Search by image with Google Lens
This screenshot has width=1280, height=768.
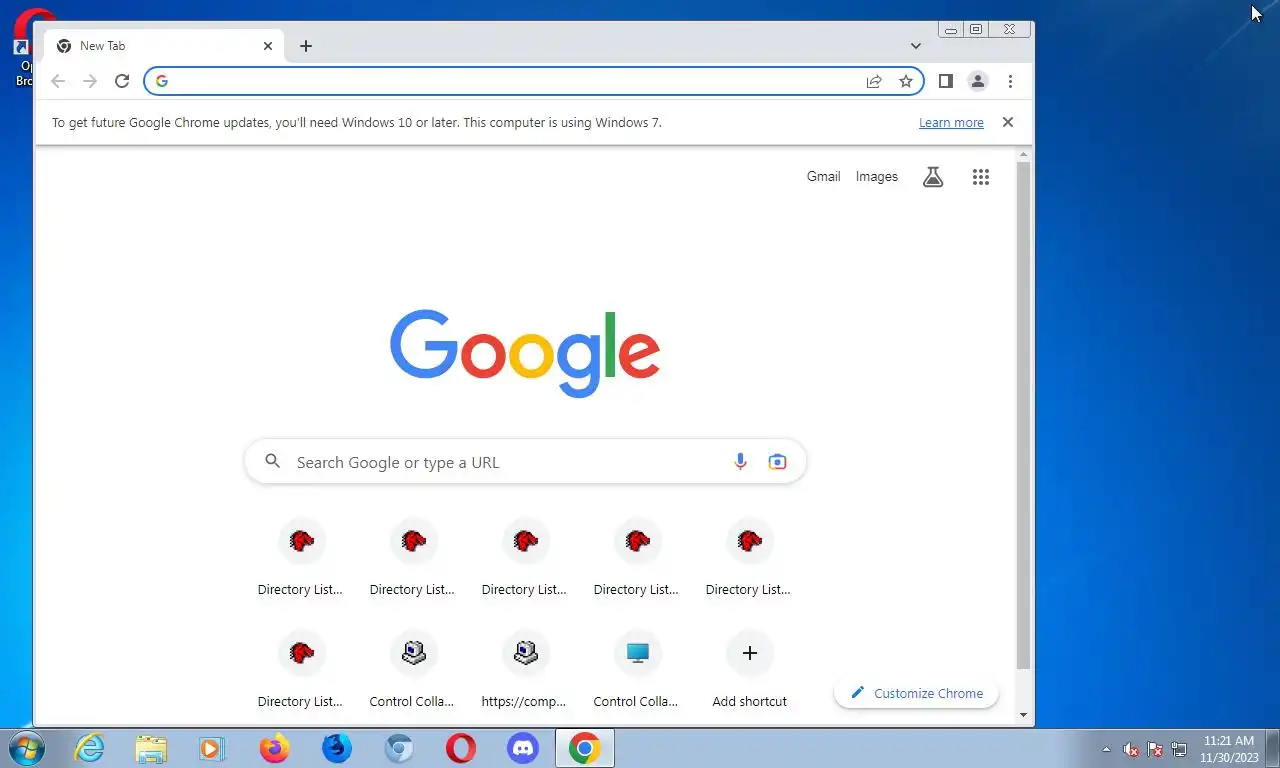click(777, 462)
